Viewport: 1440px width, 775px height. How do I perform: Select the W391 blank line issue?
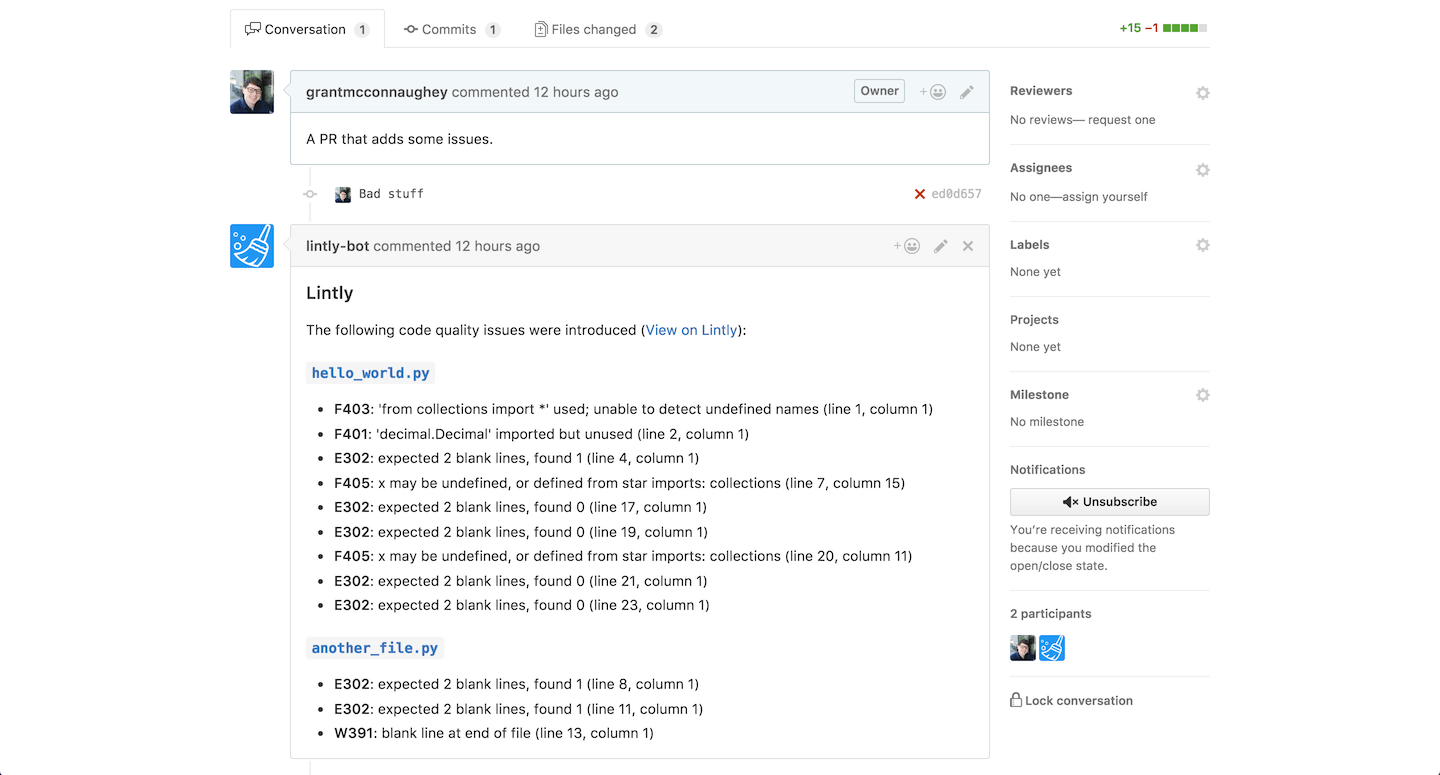tap(494, 733)
